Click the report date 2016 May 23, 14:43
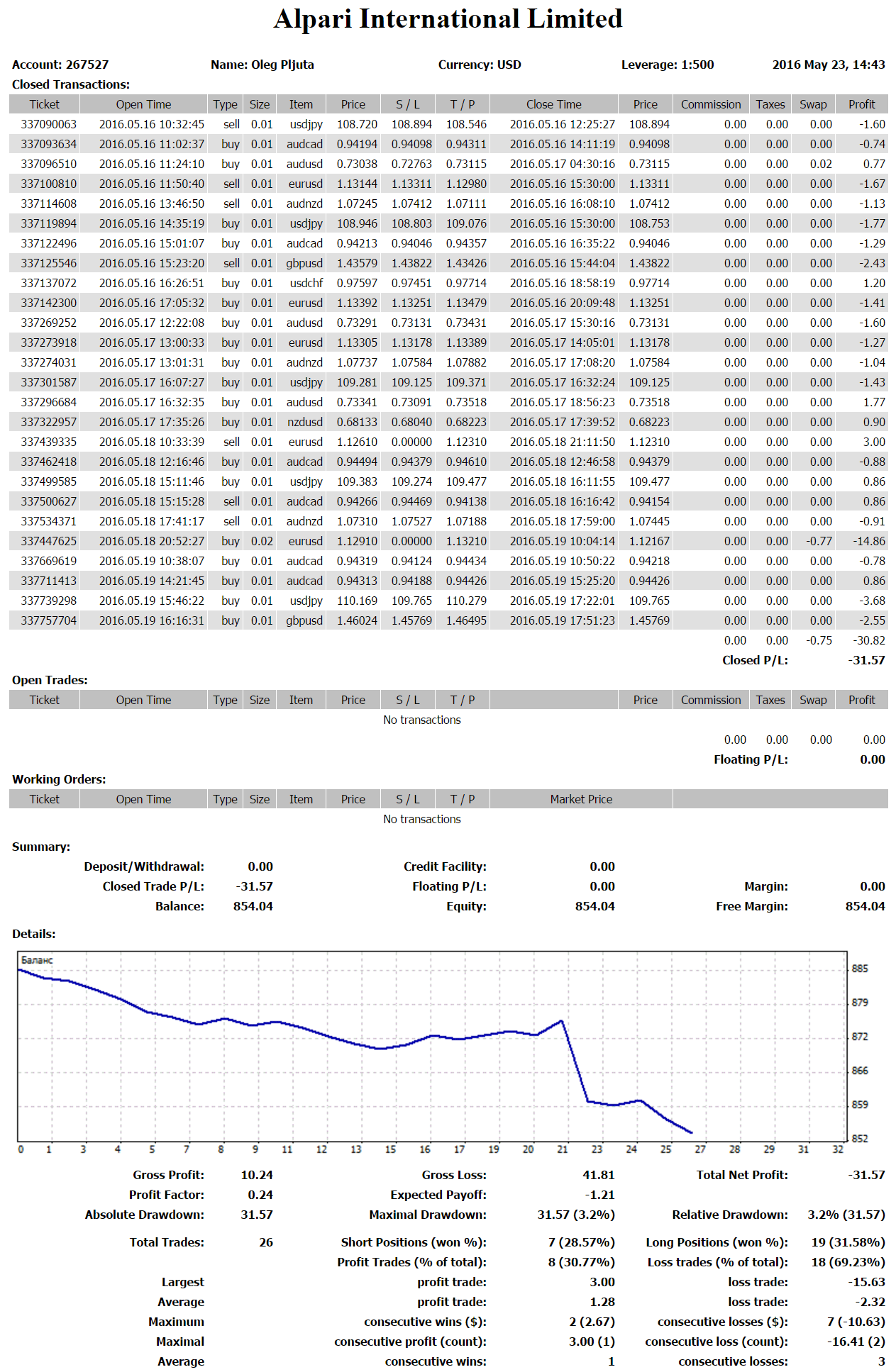The image size is (896, 1372). (x=828, y=65)
